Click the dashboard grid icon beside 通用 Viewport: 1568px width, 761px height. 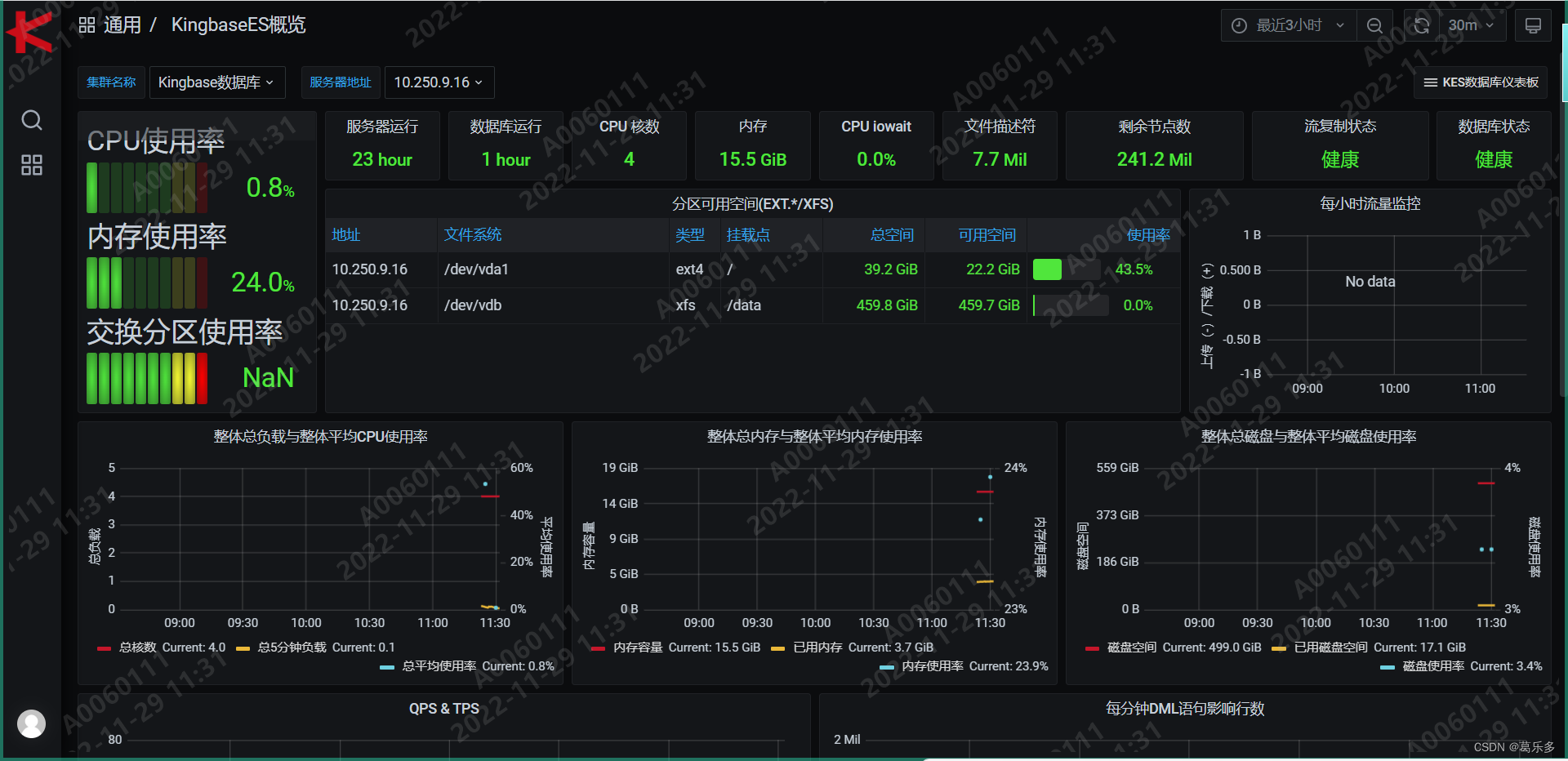[x=87, y=25]
